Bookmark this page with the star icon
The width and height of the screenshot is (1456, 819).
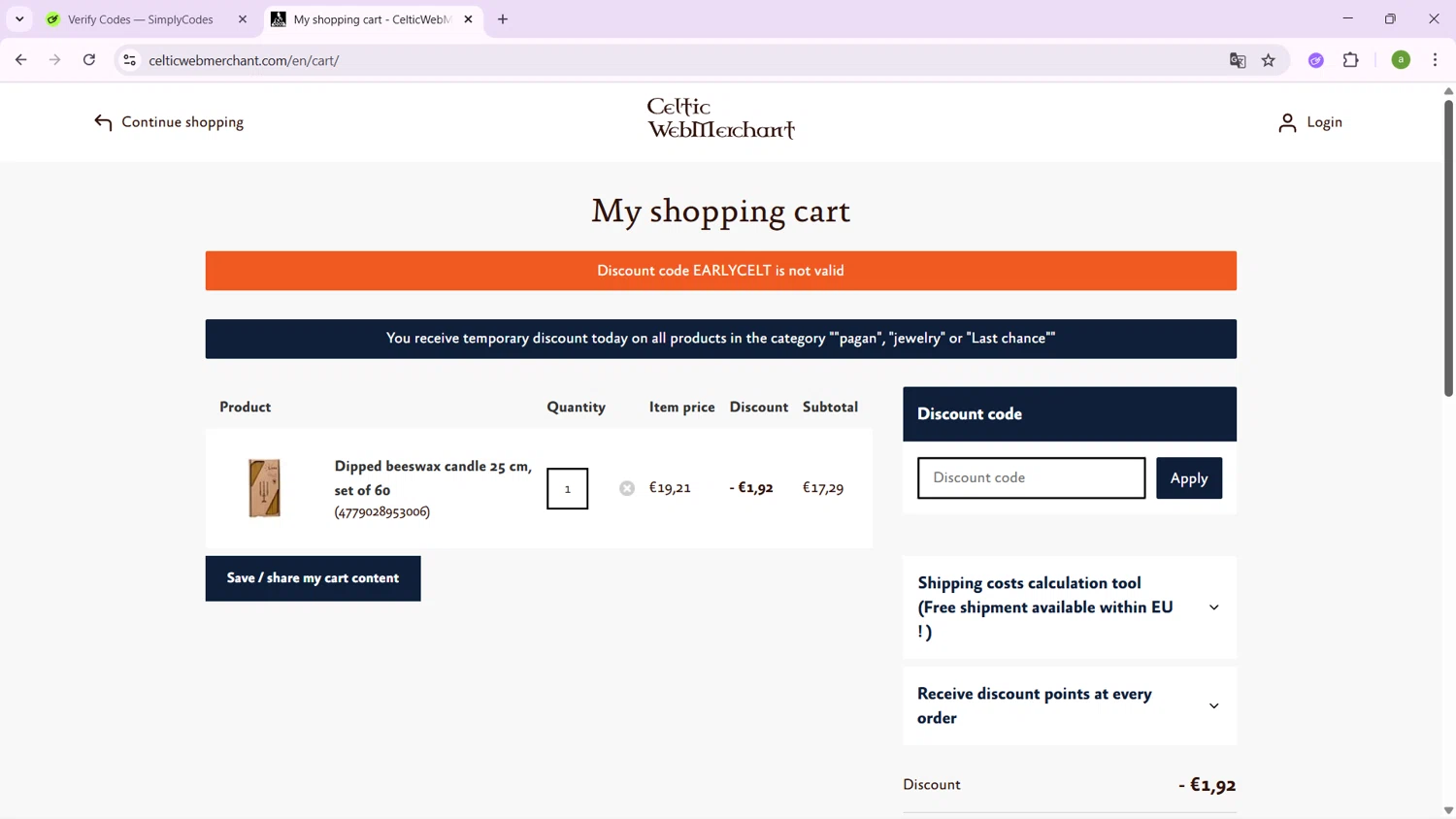coord(1269,60)
